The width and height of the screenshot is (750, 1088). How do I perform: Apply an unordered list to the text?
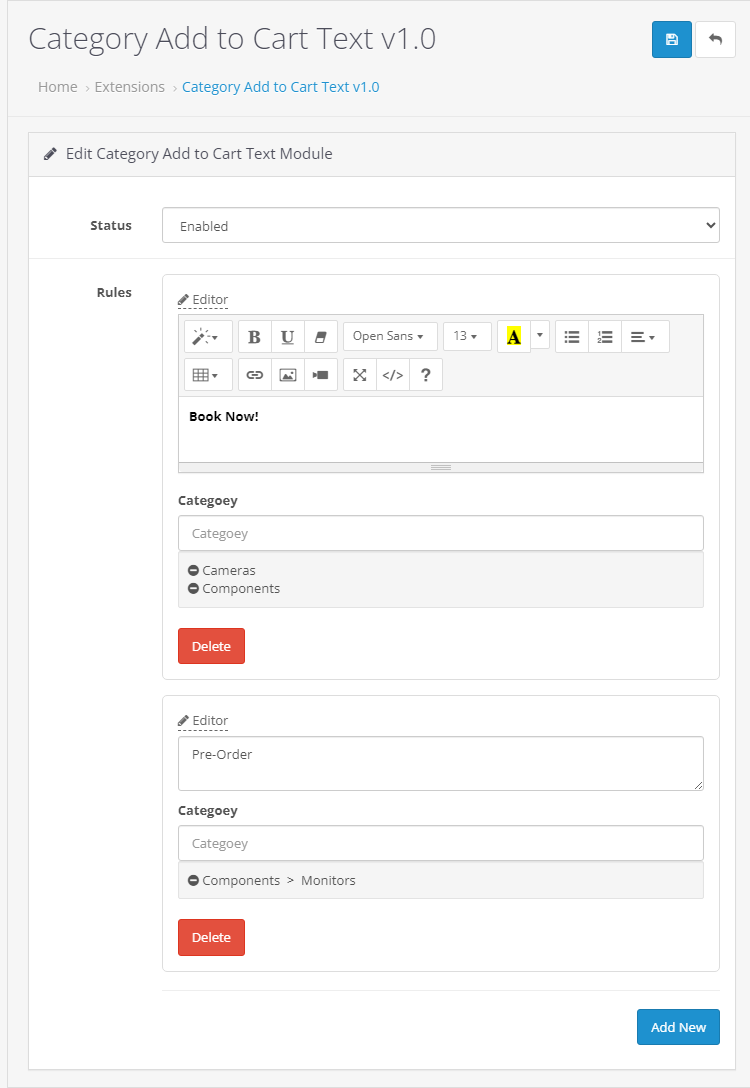point(571,337)
